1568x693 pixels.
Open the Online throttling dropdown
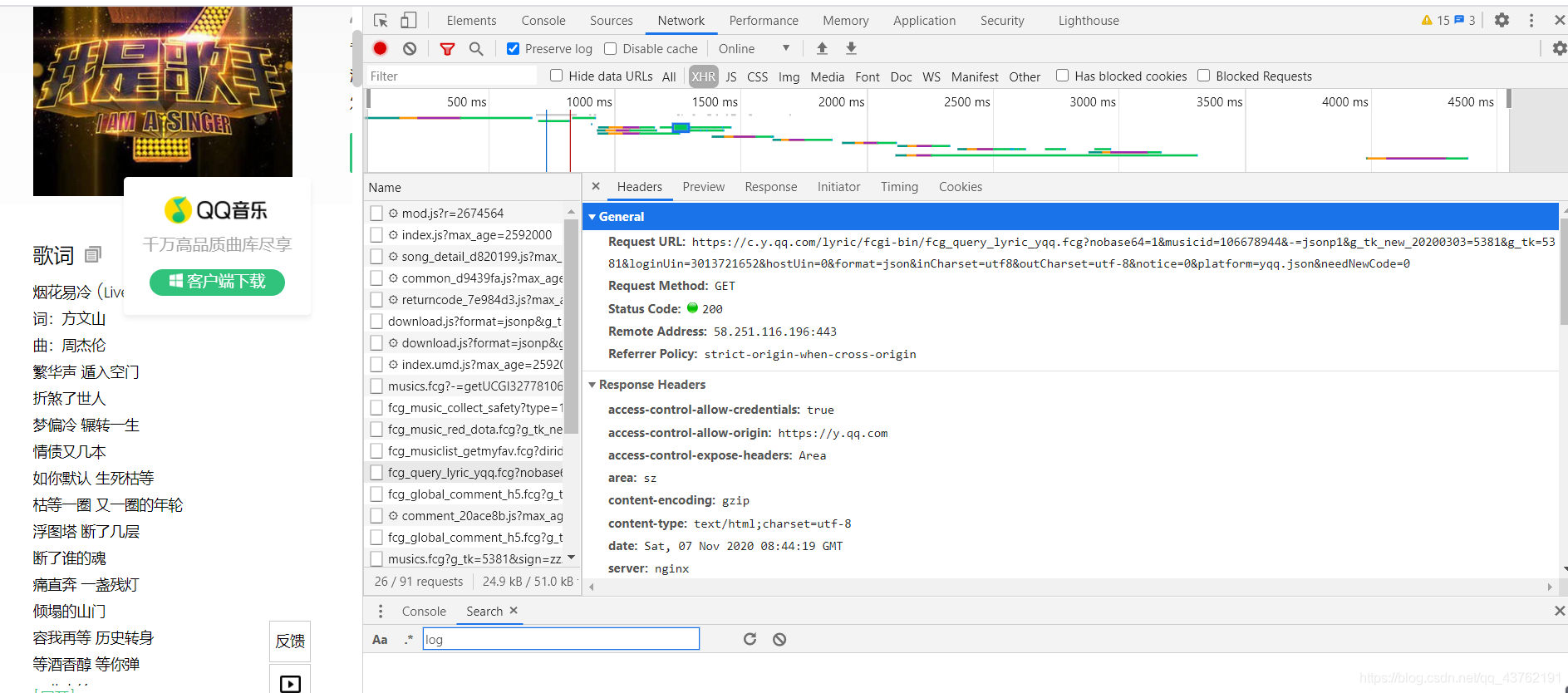tap(754, 49)
